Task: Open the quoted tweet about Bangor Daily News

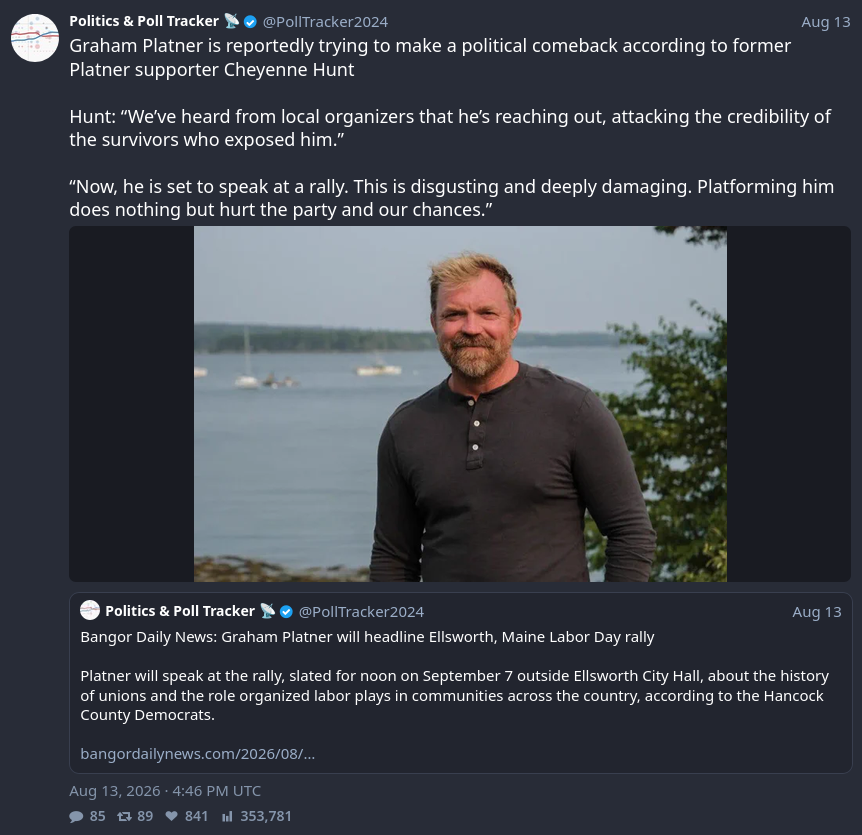Action: tap(461, 683)
